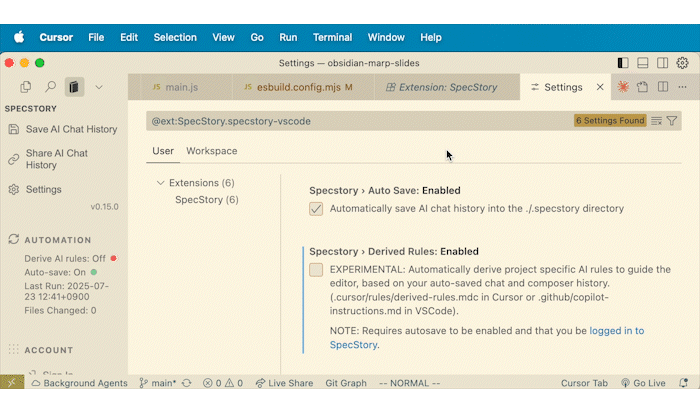This screenshot has width=700, height=414.
Task: Click the 'Files Changed: 0' text
Action: pos(60,310)
